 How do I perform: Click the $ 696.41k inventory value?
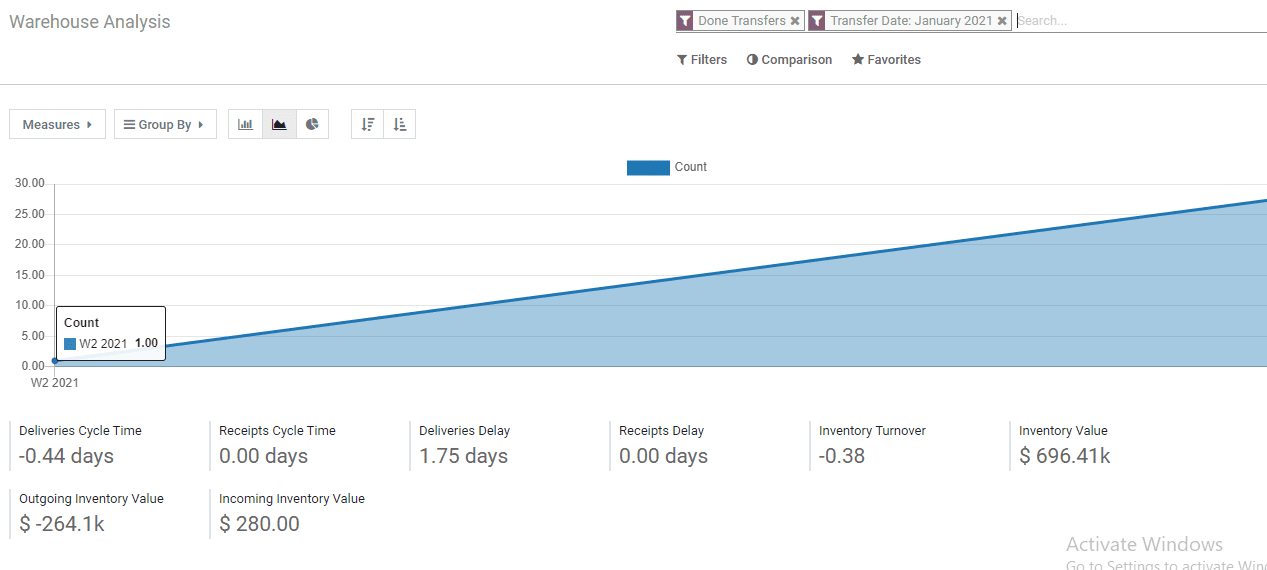1065,456
